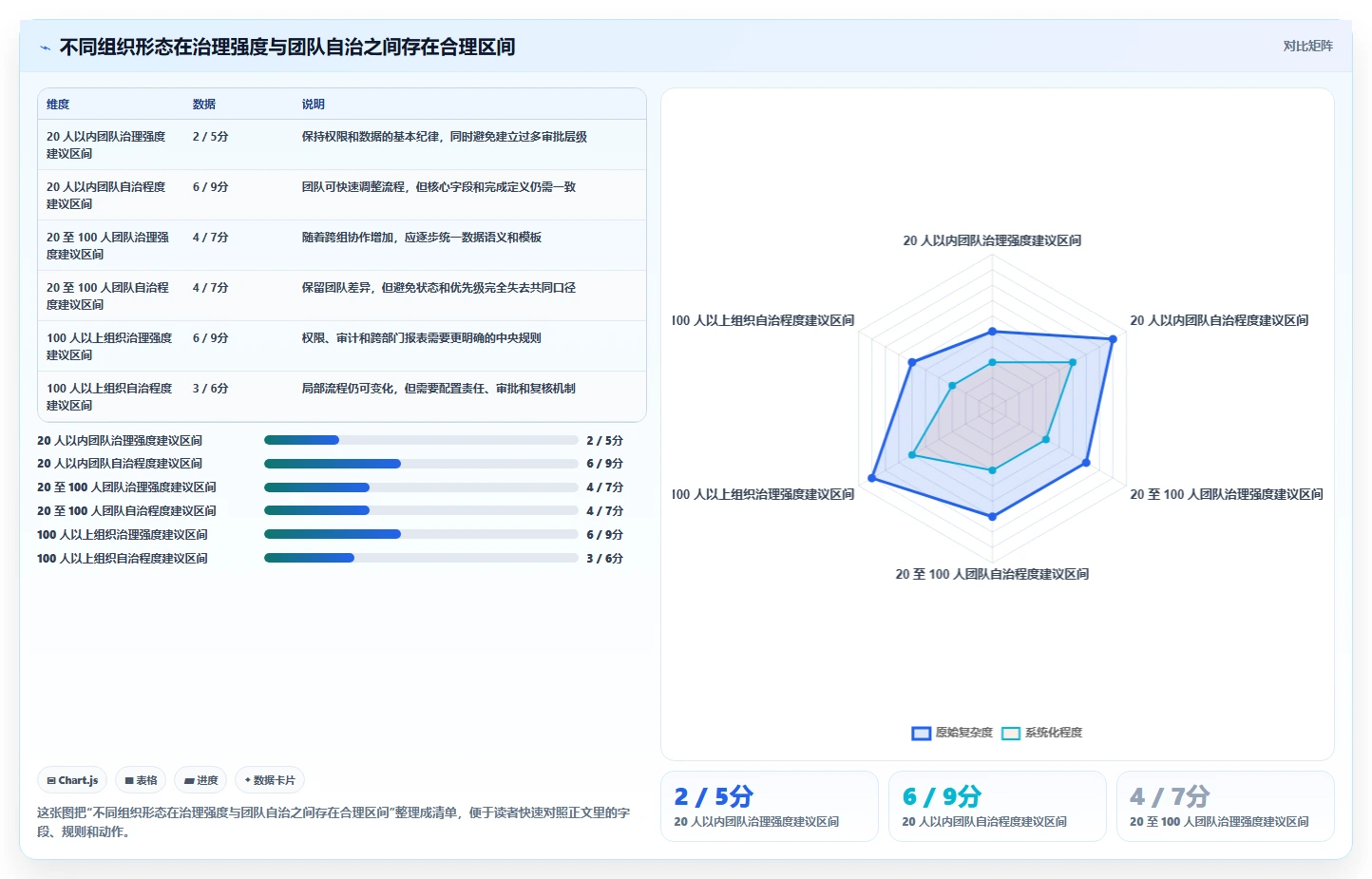This screenshot has height=879, width=1372.
Task: Click blue radar point on 100 人以上组织自治程度 axis
Action: click(912, 362)
